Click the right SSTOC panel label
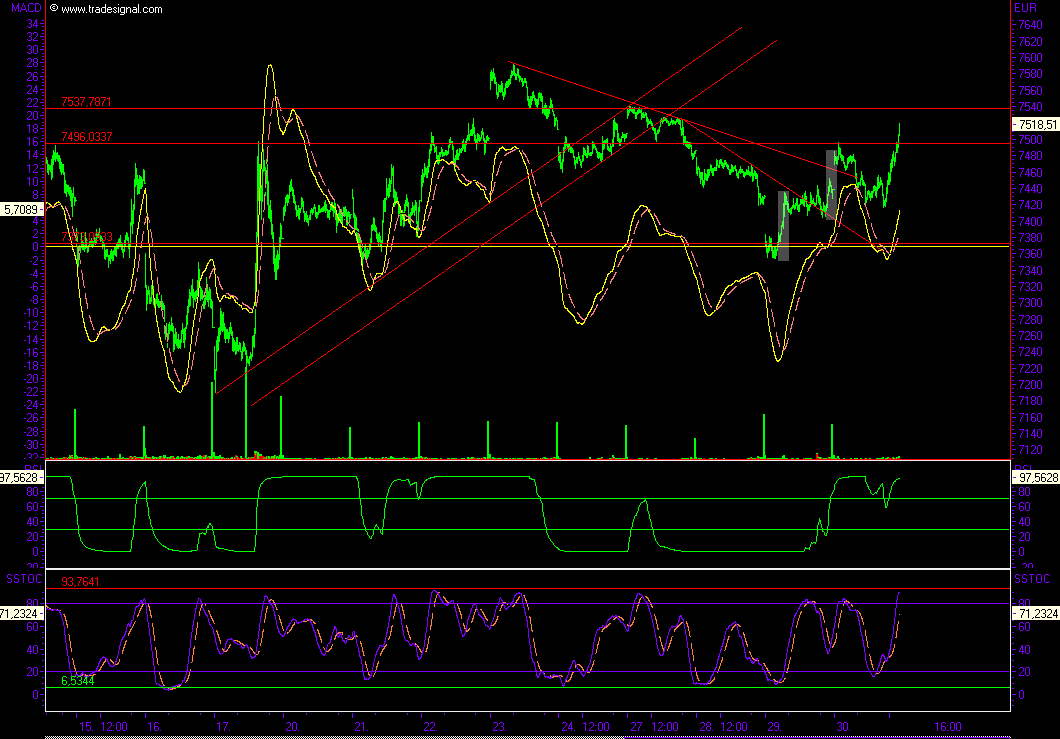1060x739 pixels. 1033,579
